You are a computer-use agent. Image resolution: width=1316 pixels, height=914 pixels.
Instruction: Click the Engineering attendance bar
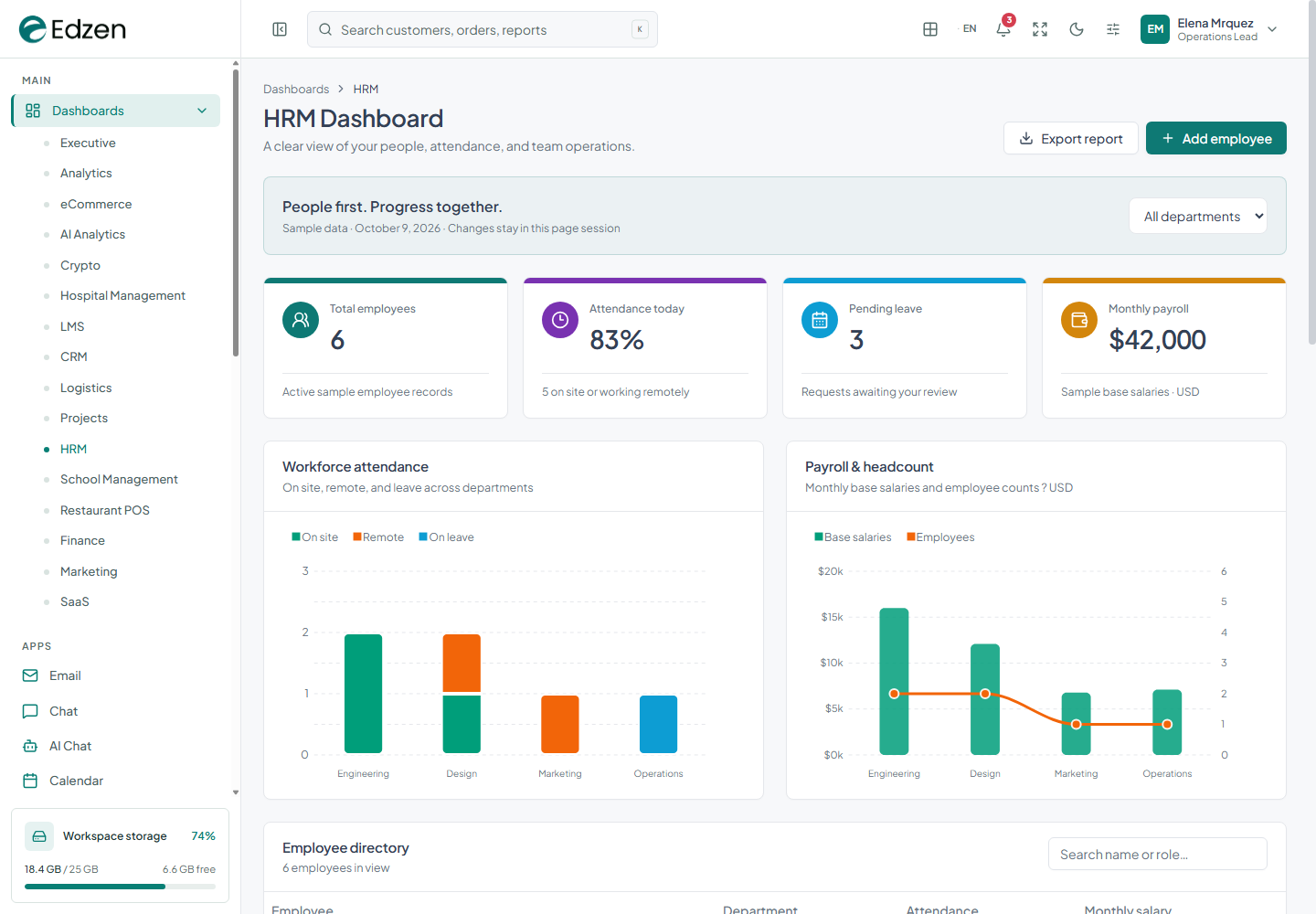[x=363, y=694]
